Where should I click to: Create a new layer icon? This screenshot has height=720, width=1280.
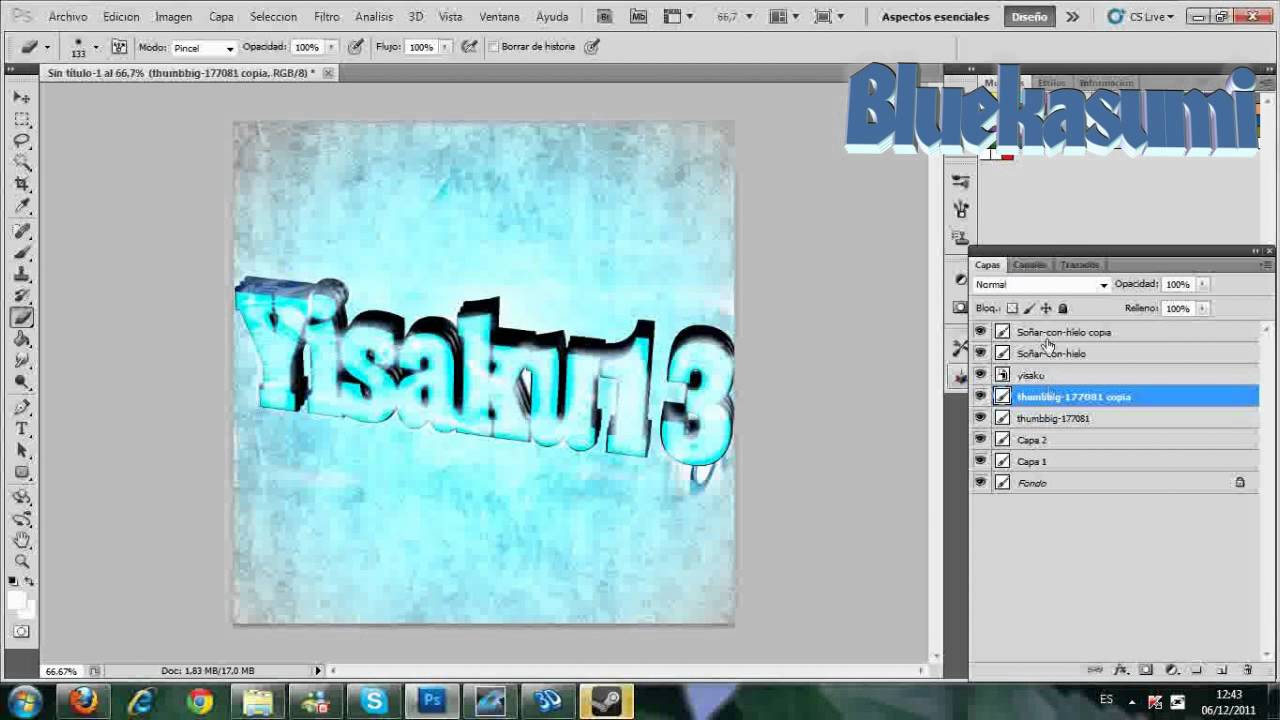tap(1222, 670)
